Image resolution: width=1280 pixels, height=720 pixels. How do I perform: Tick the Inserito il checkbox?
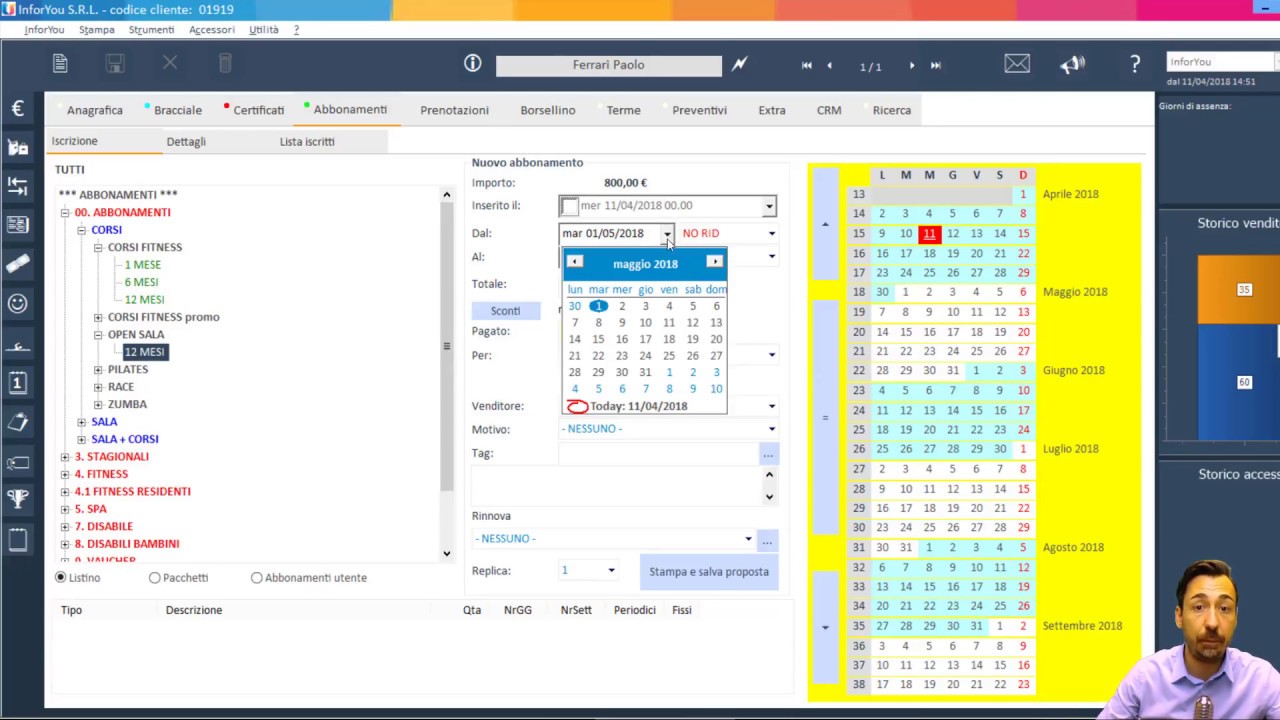[x=569, y=206]
